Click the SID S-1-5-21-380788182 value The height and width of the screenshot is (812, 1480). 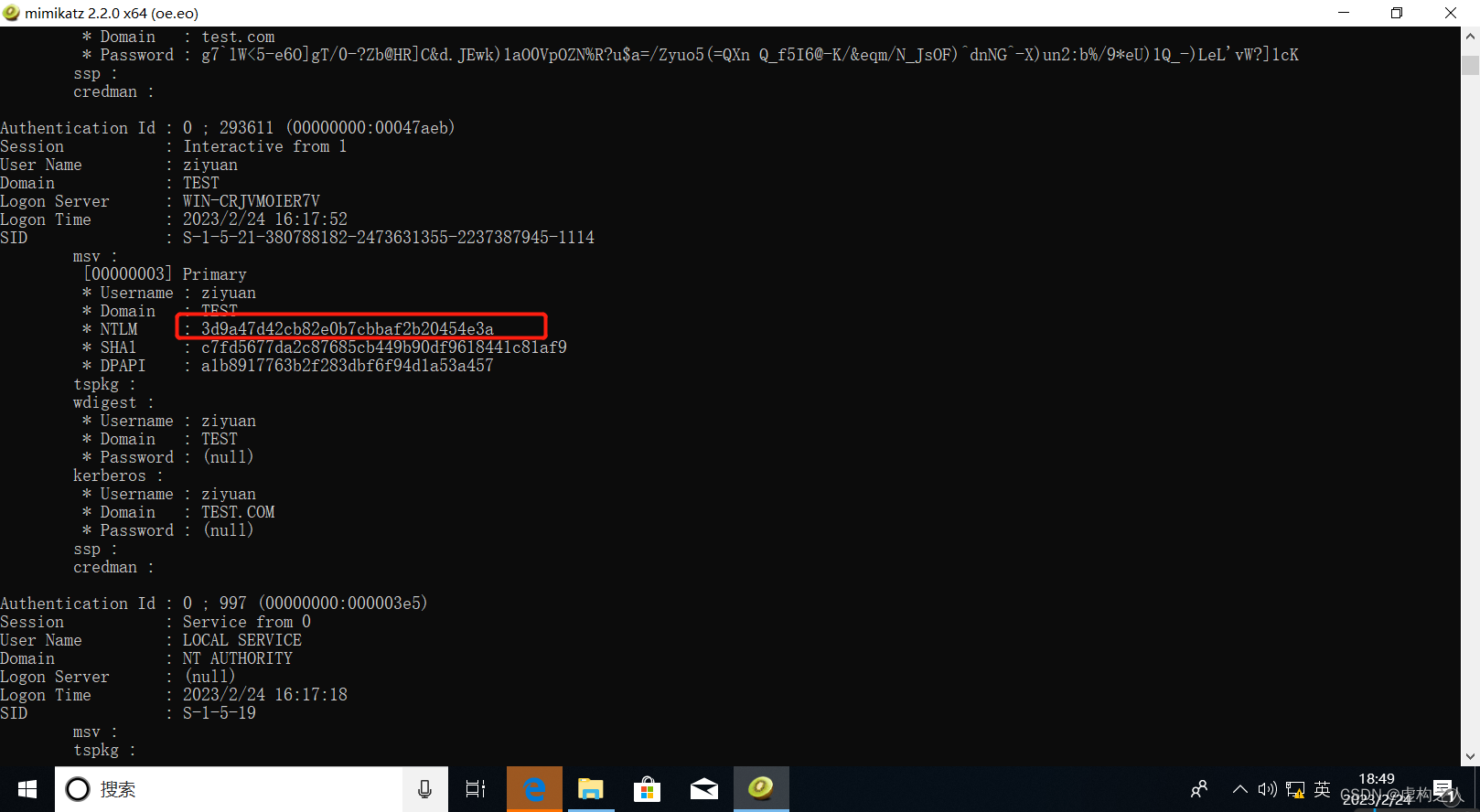click(389, 238)
